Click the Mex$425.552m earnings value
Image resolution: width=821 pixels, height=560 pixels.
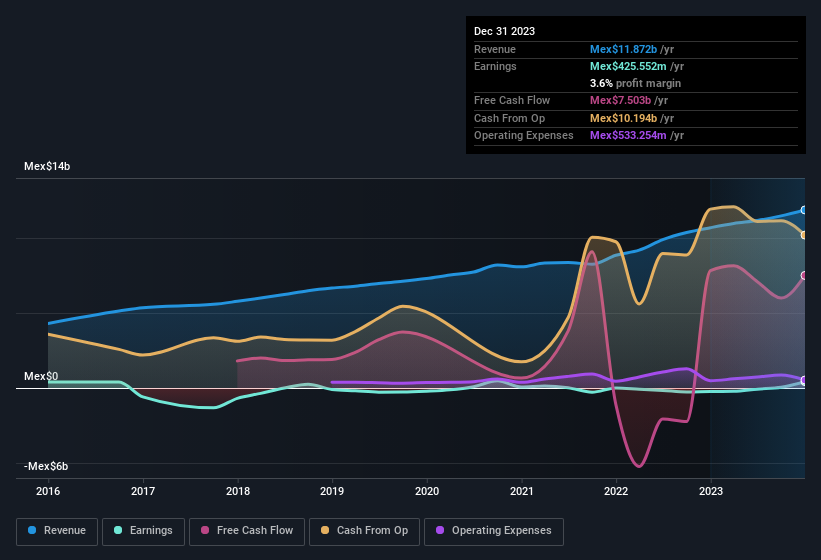coord(628,66)
